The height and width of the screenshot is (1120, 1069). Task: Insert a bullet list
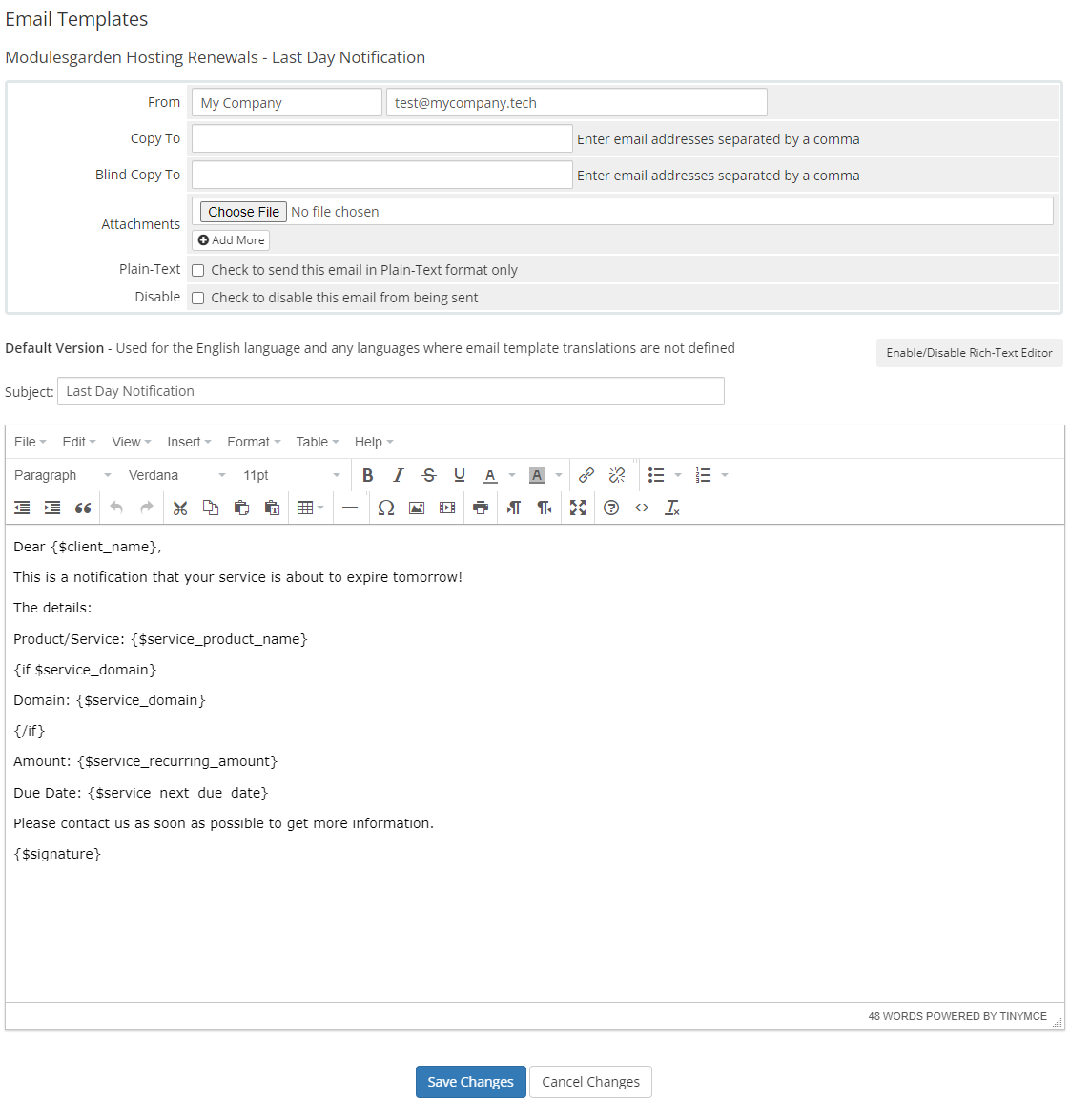click(656, 476)
